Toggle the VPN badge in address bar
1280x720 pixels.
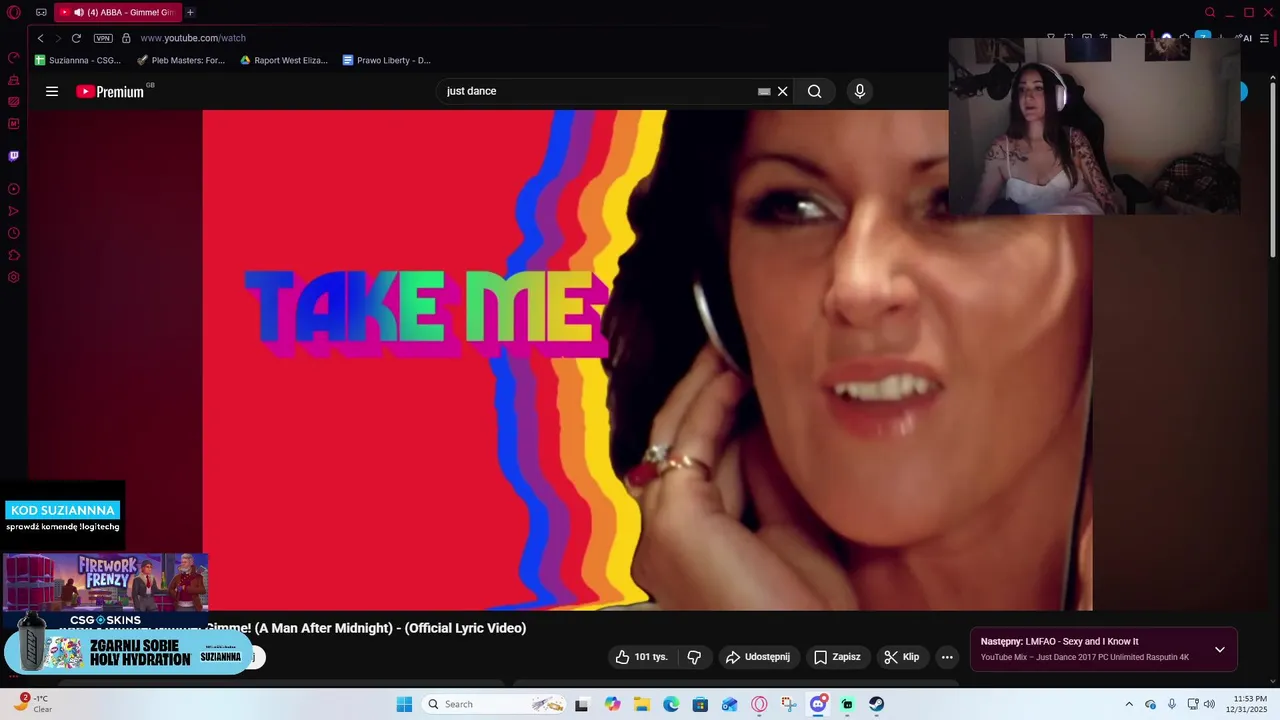(x=103, y=38)
